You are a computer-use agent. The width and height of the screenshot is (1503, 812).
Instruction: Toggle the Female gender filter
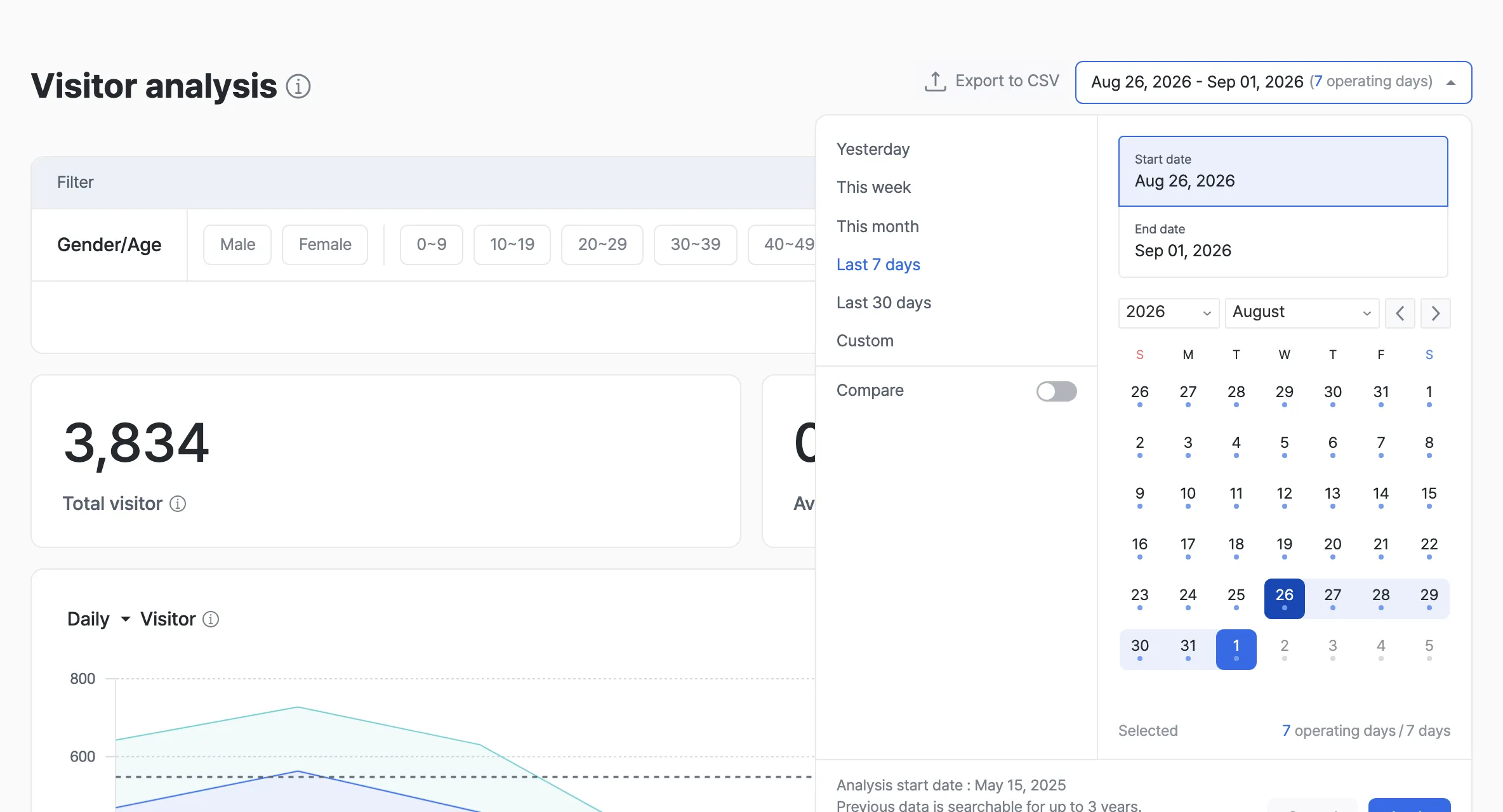click(325, 245)
